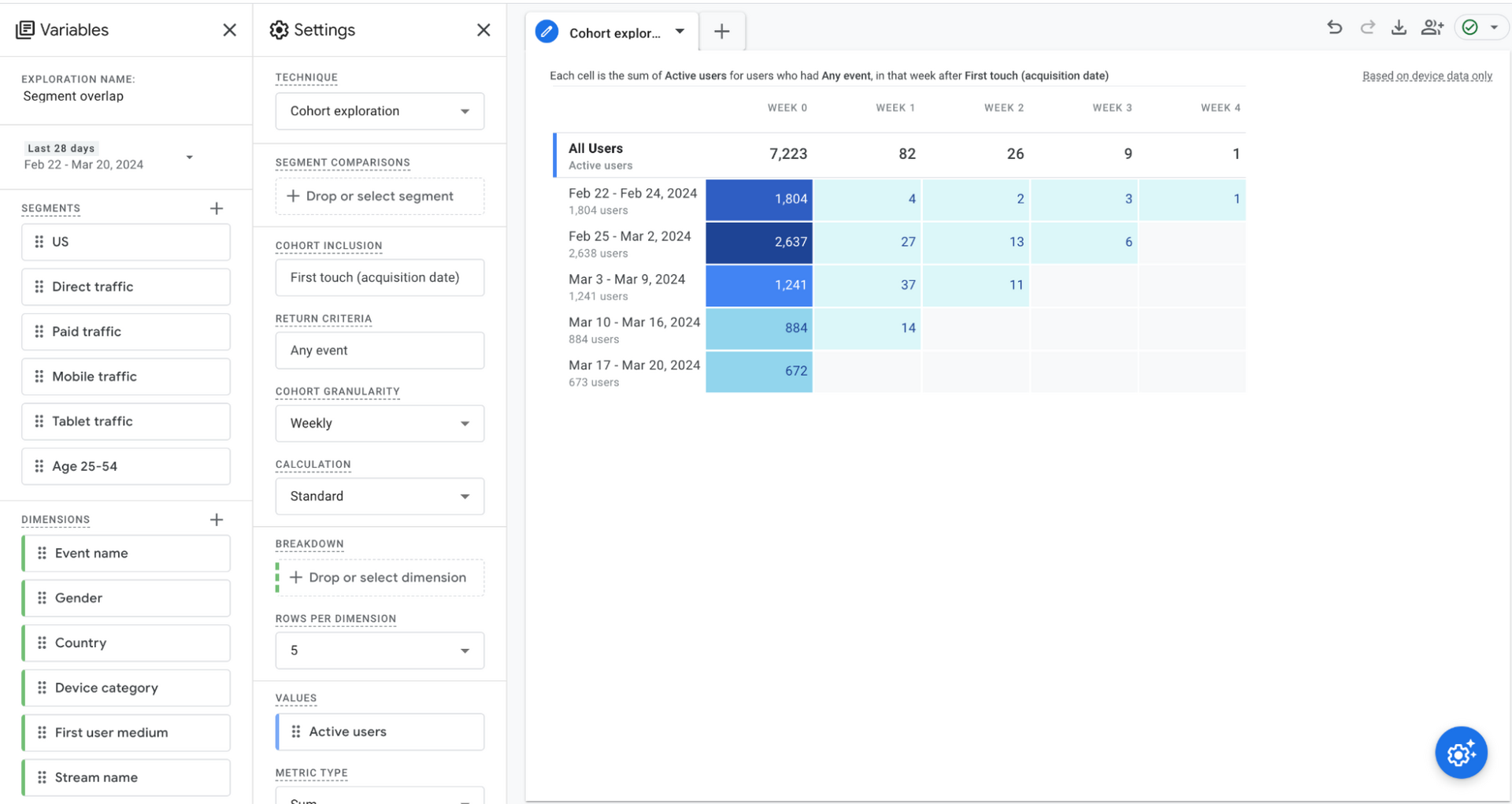
Task: Download the exploration data
Action: tap(1399, 28)
